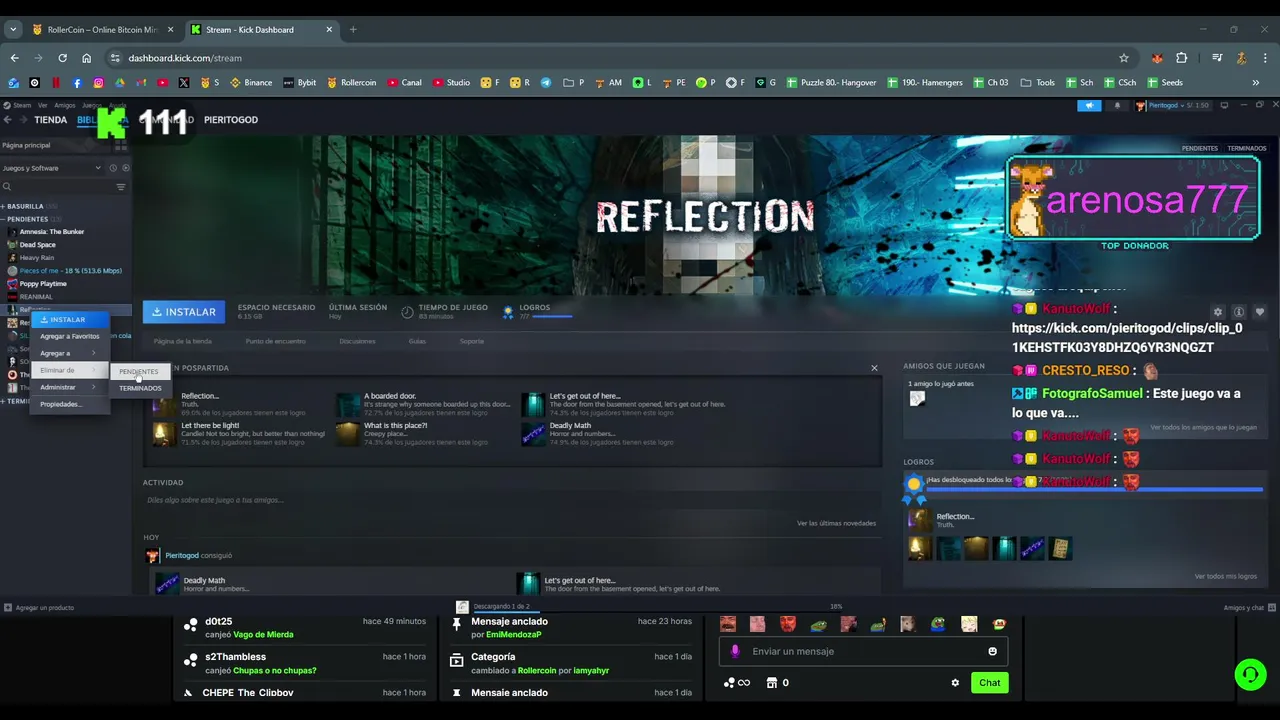Select Heavy Rain in the library list

(37, 258)
